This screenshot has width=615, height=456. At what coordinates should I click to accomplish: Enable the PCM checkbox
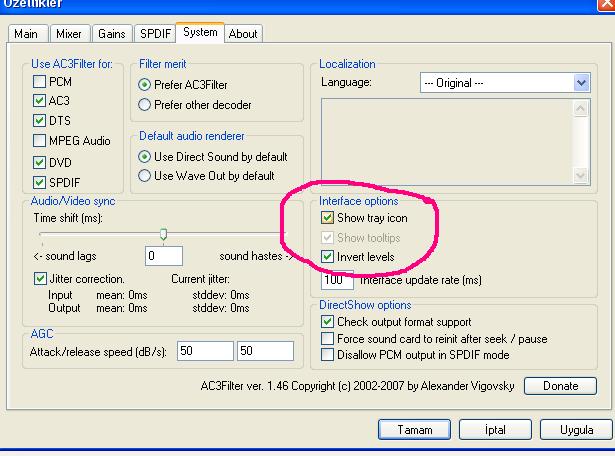pos(41,81)
